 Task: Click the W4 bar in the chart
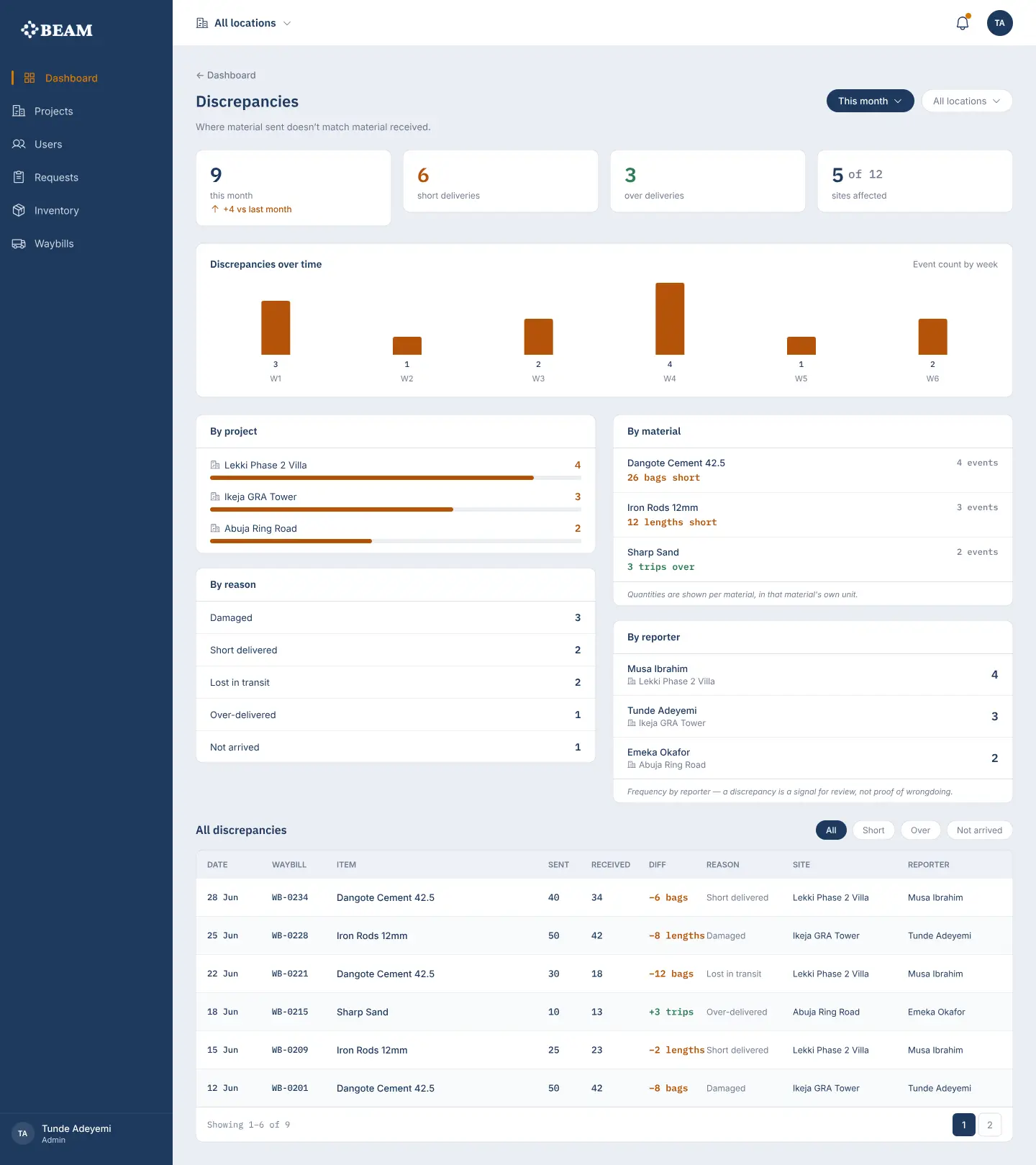(670, 319)
